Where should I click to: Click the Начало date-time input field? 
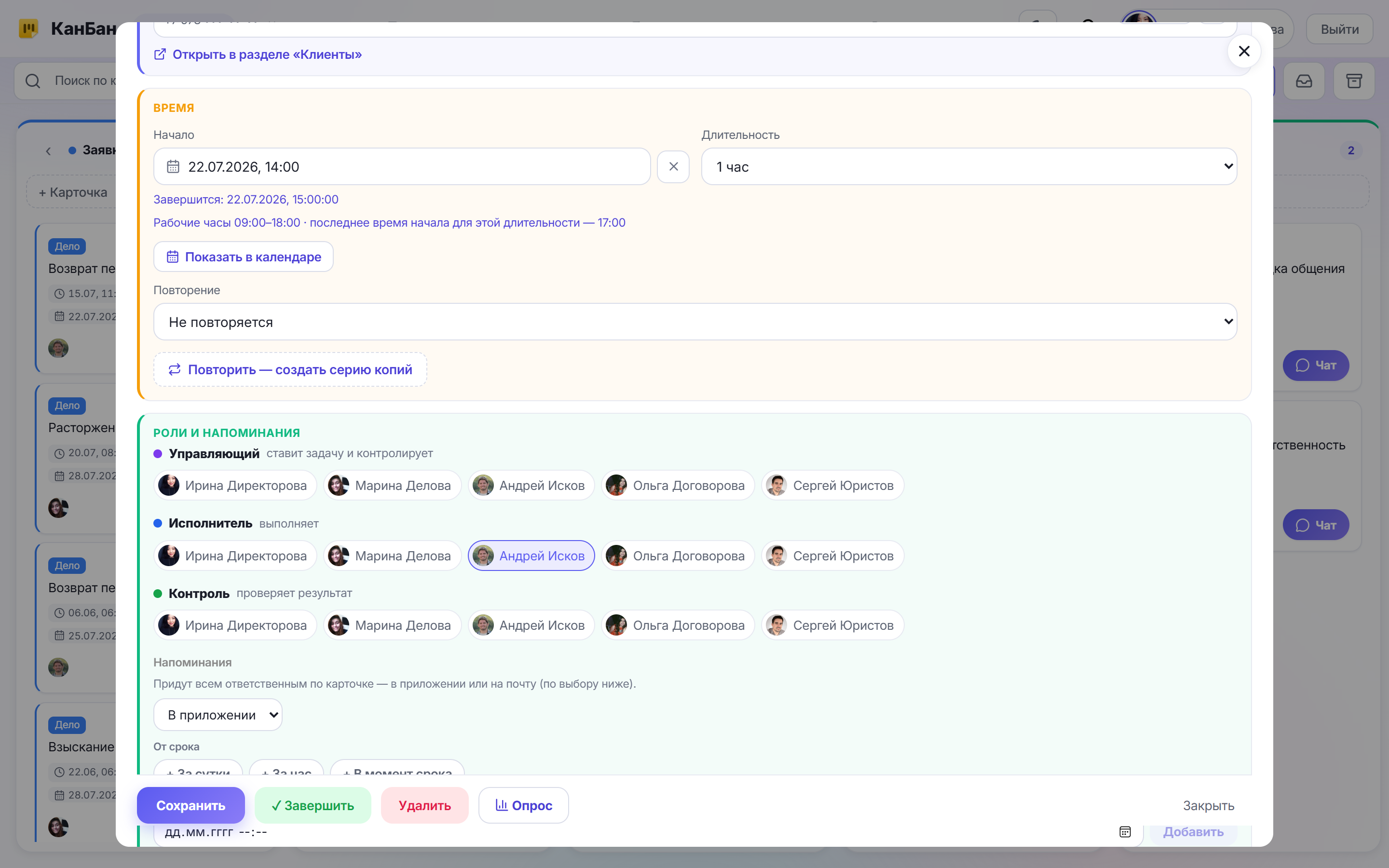point(402,166)
